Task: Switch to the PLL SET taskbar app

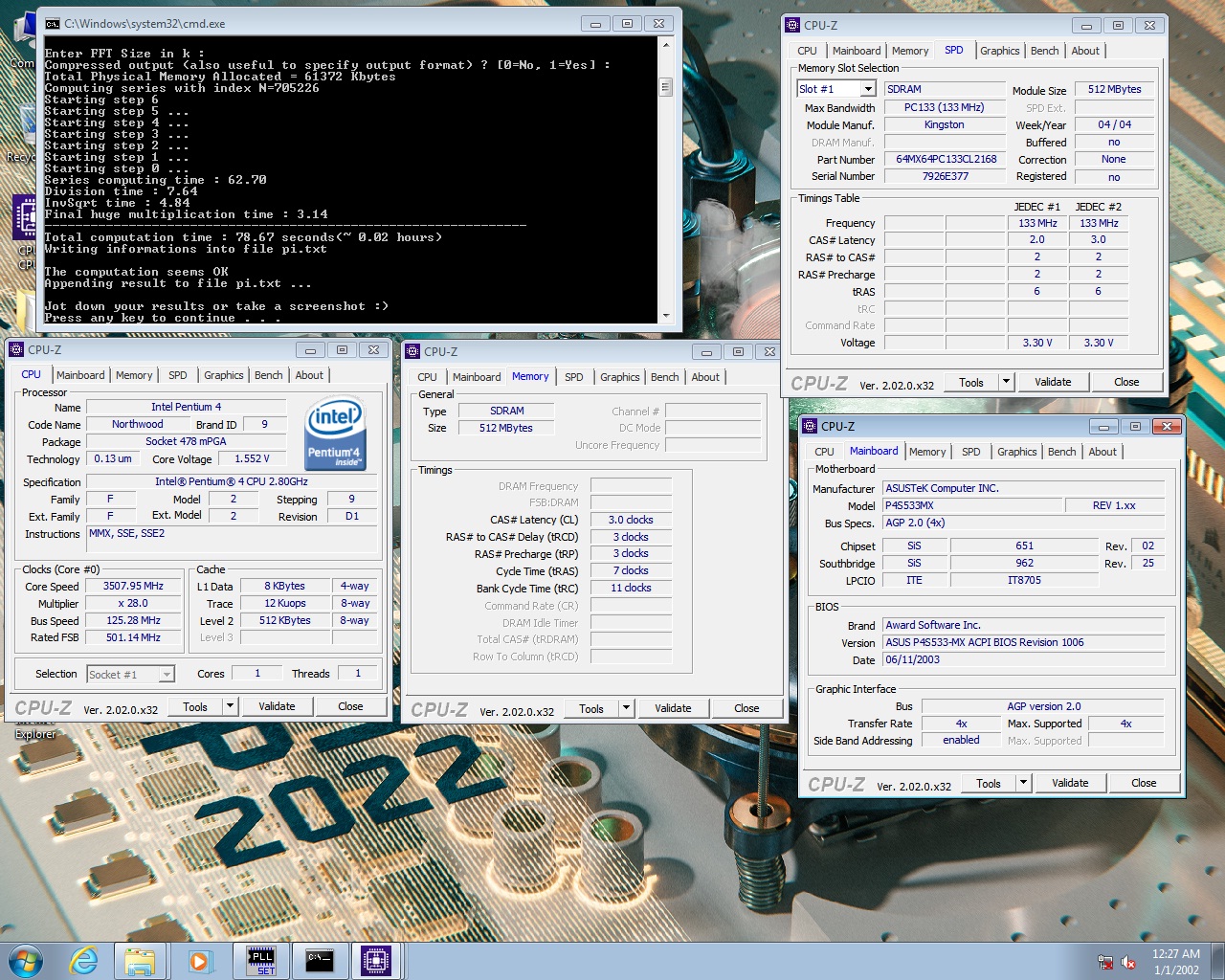Action: [261, 961]
